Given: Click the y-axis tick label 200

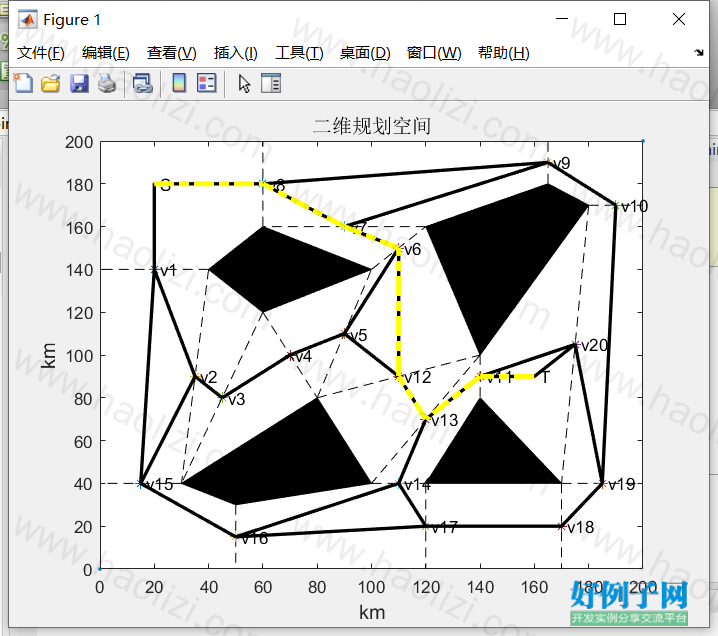Looking at the screenshot, I should (x=79, y=142).
